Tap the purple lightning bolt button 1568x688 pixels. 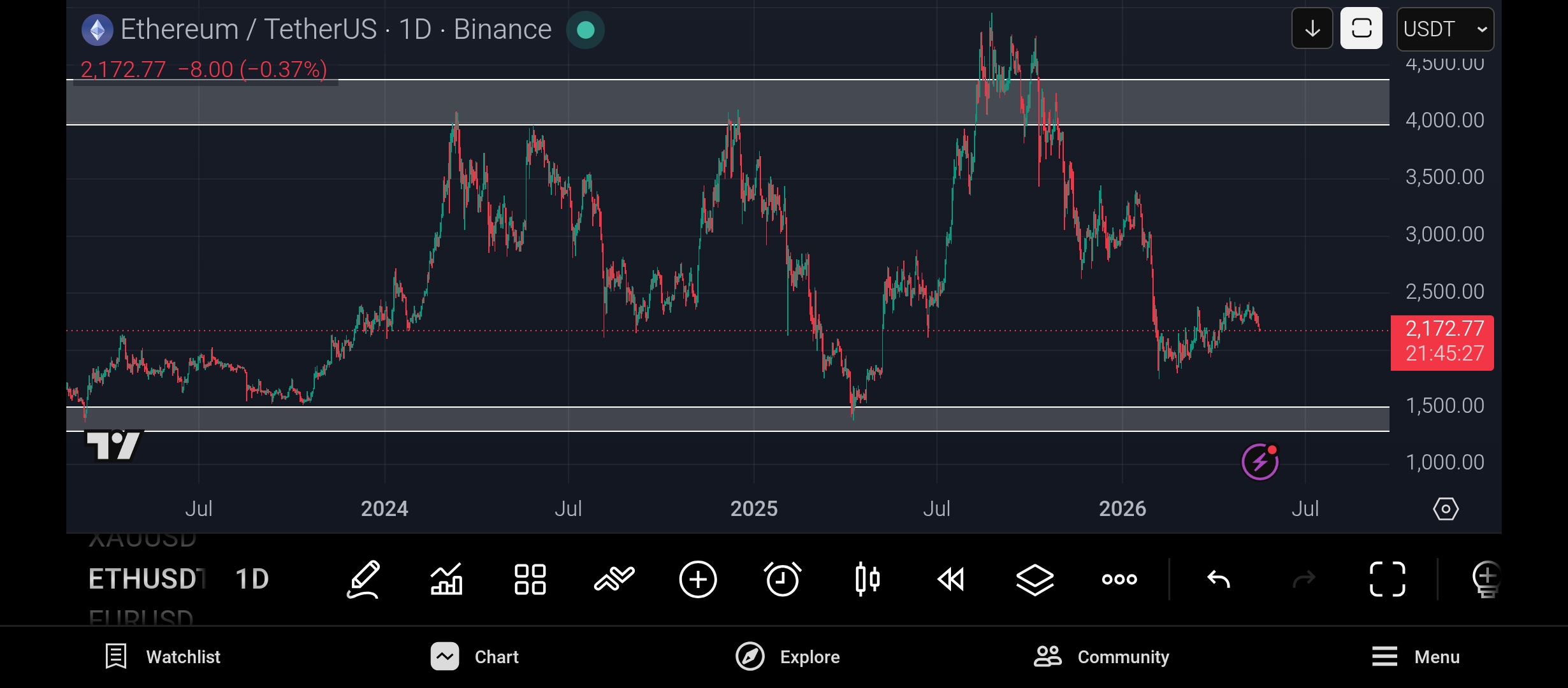click(x=1260, y=462)
